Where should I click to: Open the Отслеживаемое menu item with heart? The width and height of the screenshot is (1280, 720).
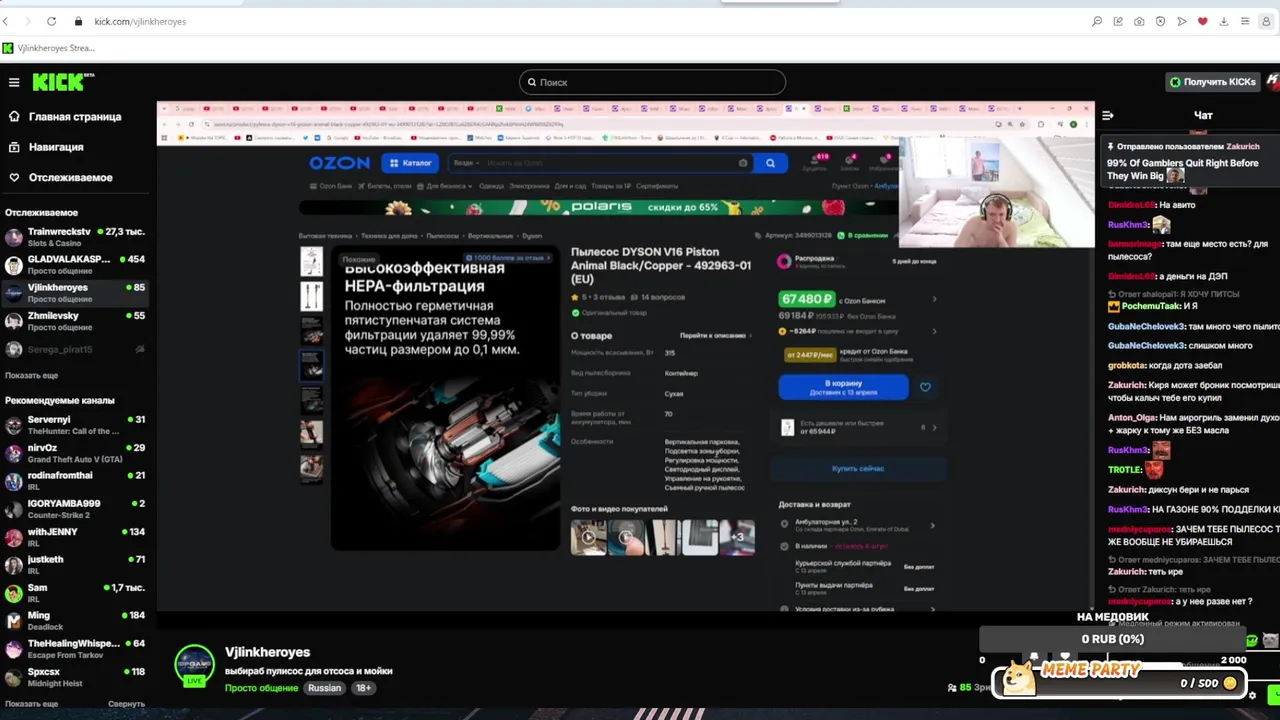click(60, 178)
